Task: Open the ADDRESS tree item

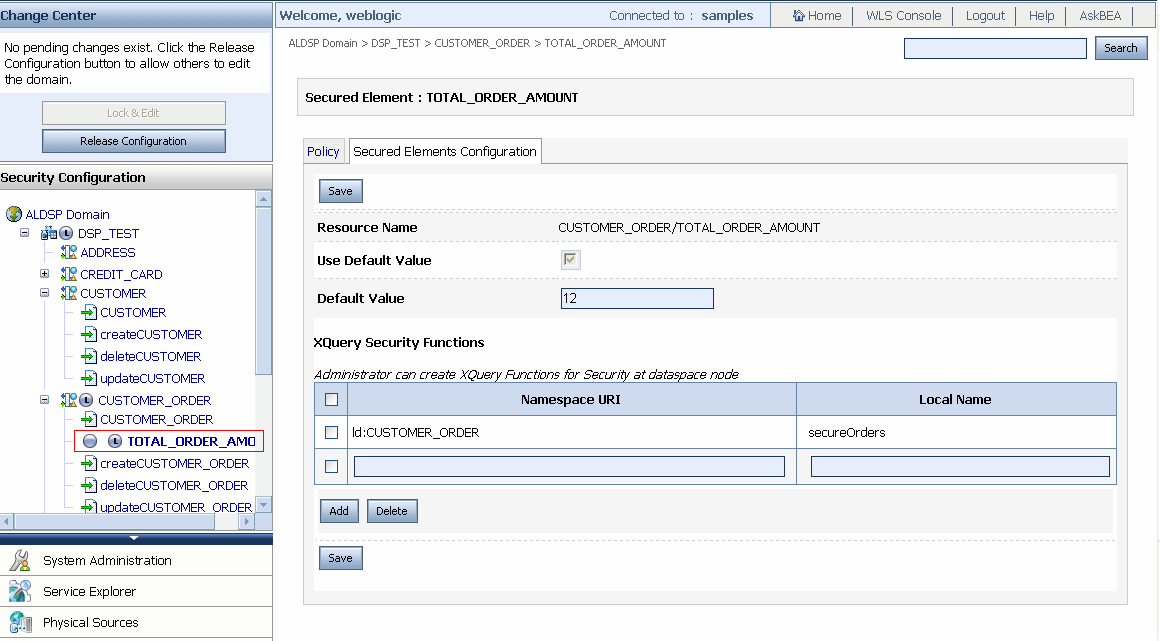Action: pyautogui.click(x=107, y=252)
